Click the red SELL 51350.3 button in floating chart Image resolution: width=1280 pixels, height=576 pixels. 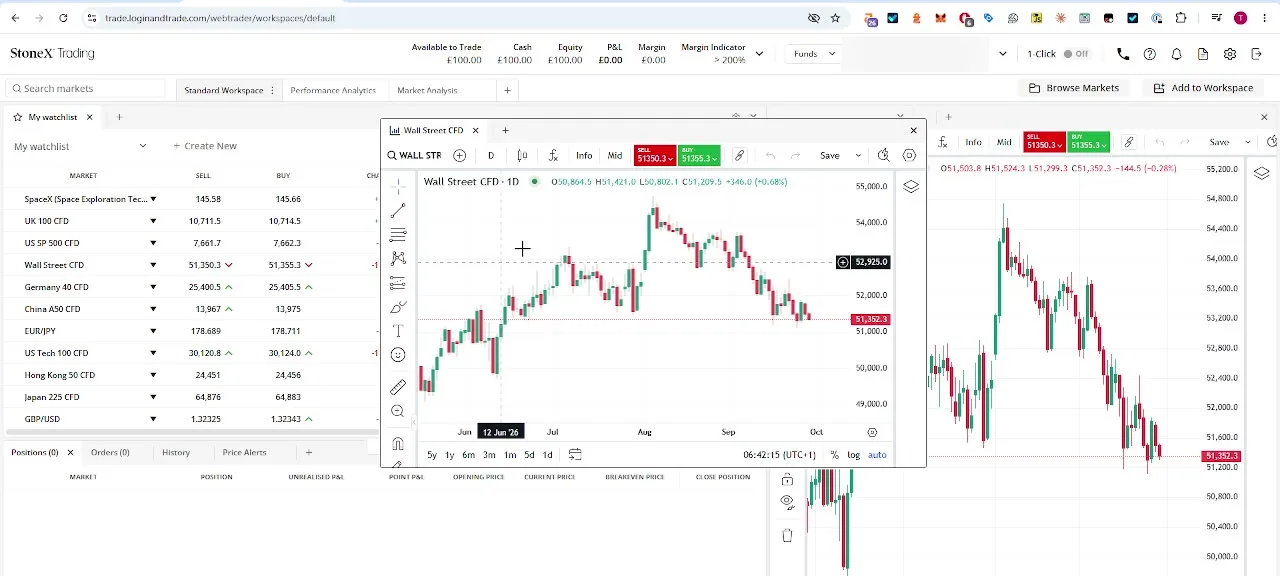(x=655, y=155)
